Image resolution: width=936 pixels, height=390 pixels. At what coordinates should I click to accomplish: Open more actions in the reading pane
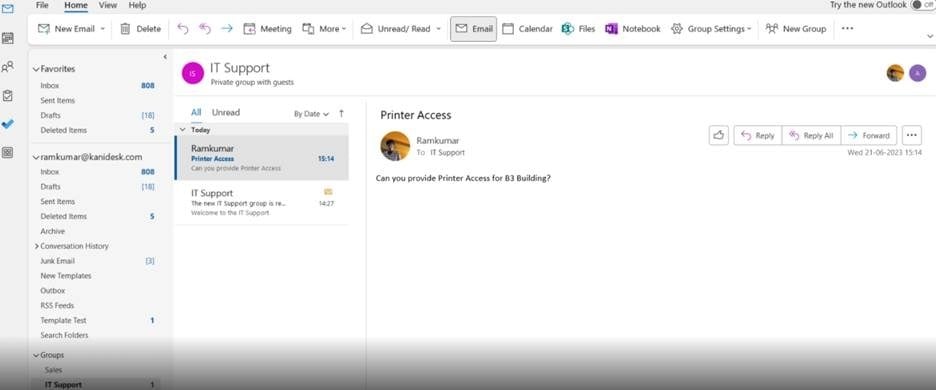[x=911, y=136]
